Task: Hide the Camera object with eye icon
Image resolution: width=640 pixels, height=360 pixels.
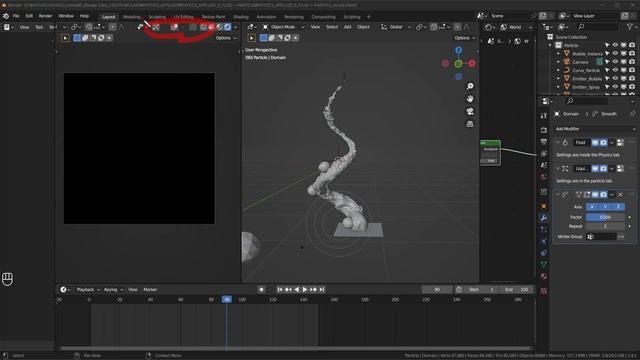Action: click(615, 62)
